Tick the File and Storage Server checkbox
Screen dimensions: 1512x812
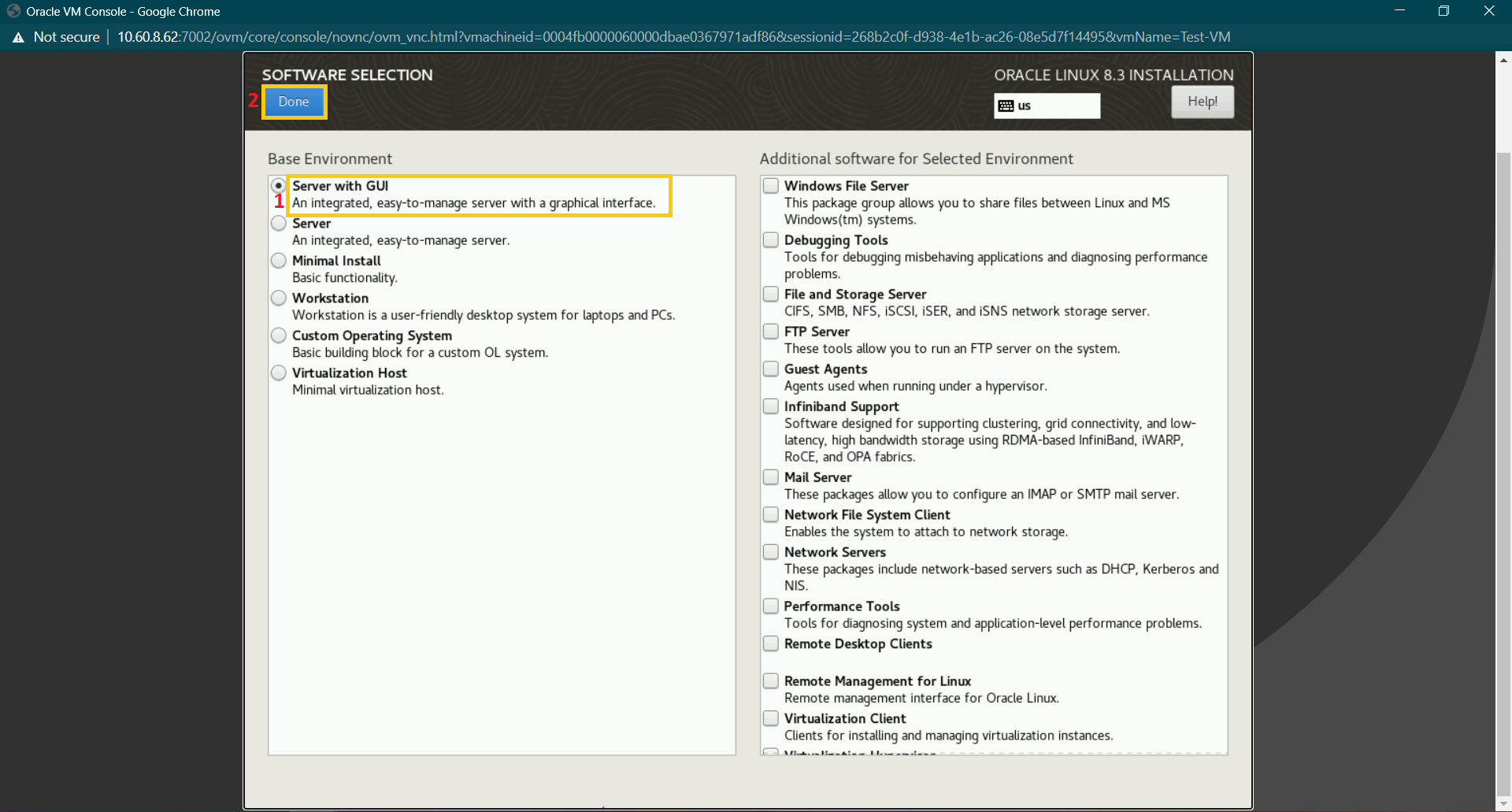771,294
